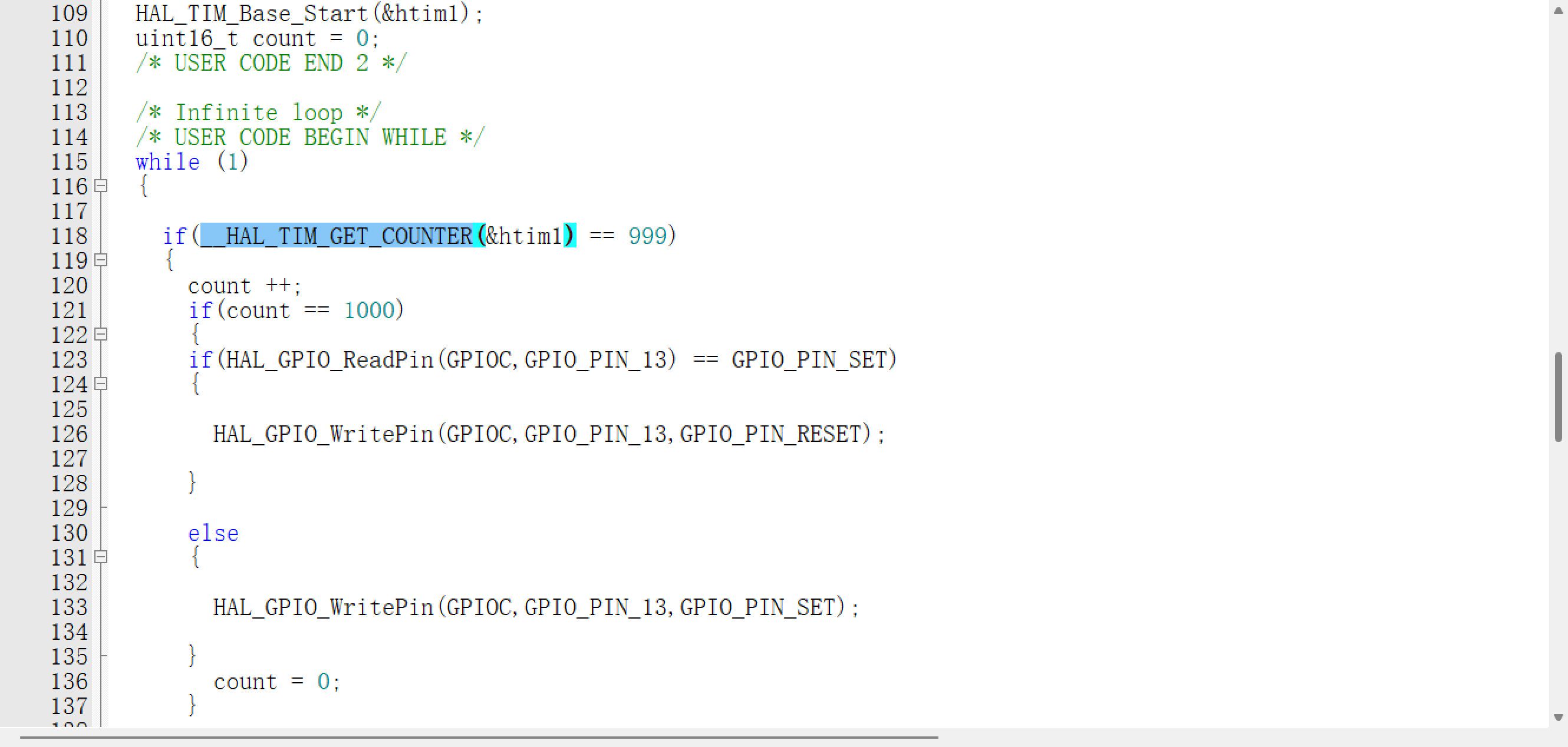Screen dimensions: 1568x747
Task: Click the 'USER CODE BEGIN WHILE' comment
Action: (310, 137)
